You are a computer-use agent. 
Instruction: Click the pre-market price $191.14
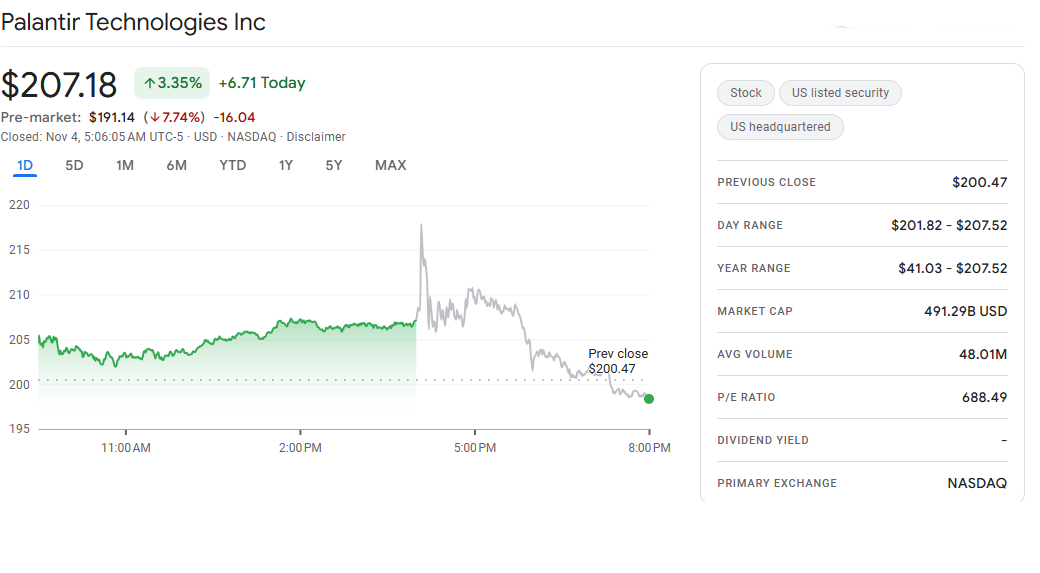[x=112, y=117]
